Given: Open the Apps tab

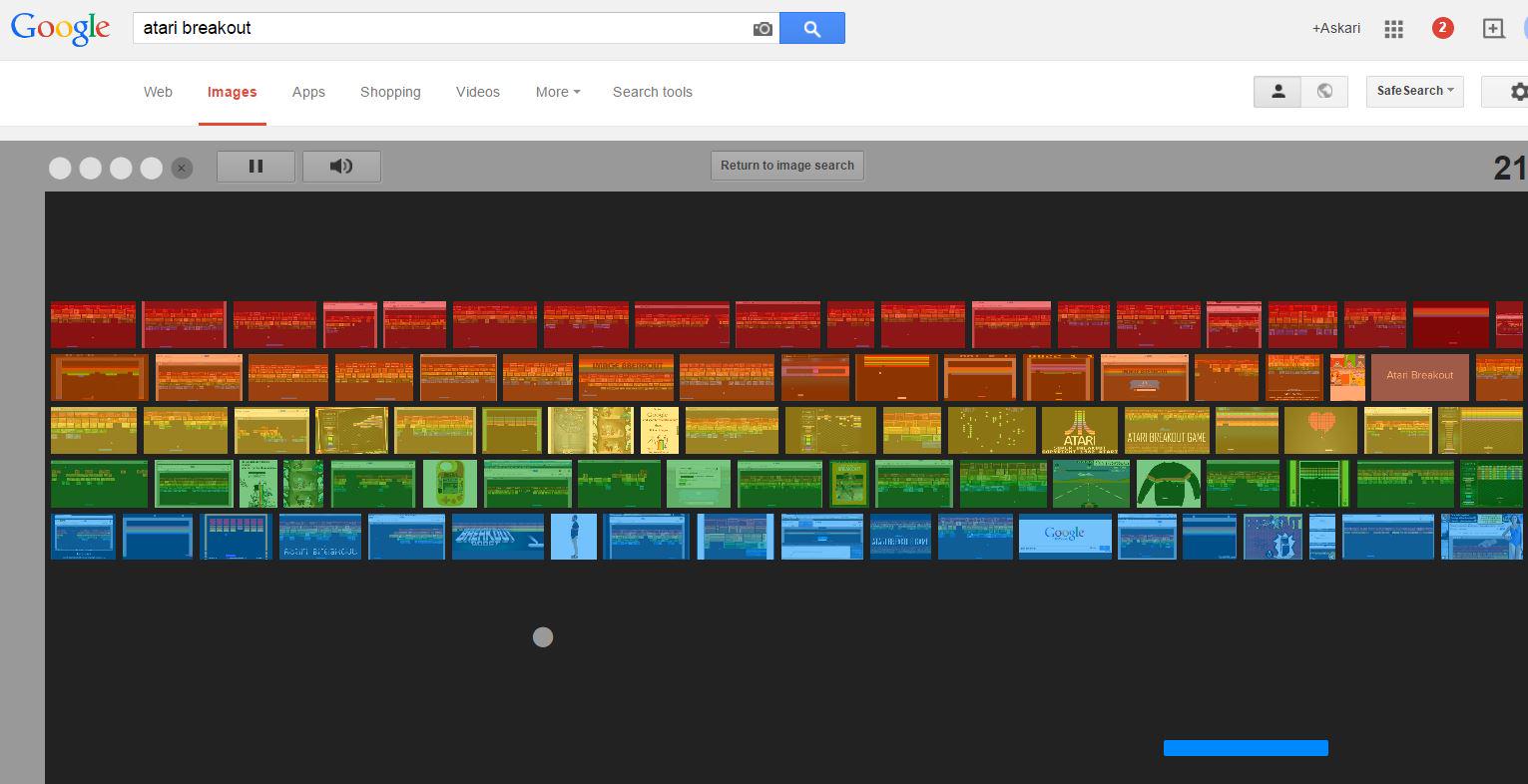Looking at the screenshot, I should tap(308, 92).
